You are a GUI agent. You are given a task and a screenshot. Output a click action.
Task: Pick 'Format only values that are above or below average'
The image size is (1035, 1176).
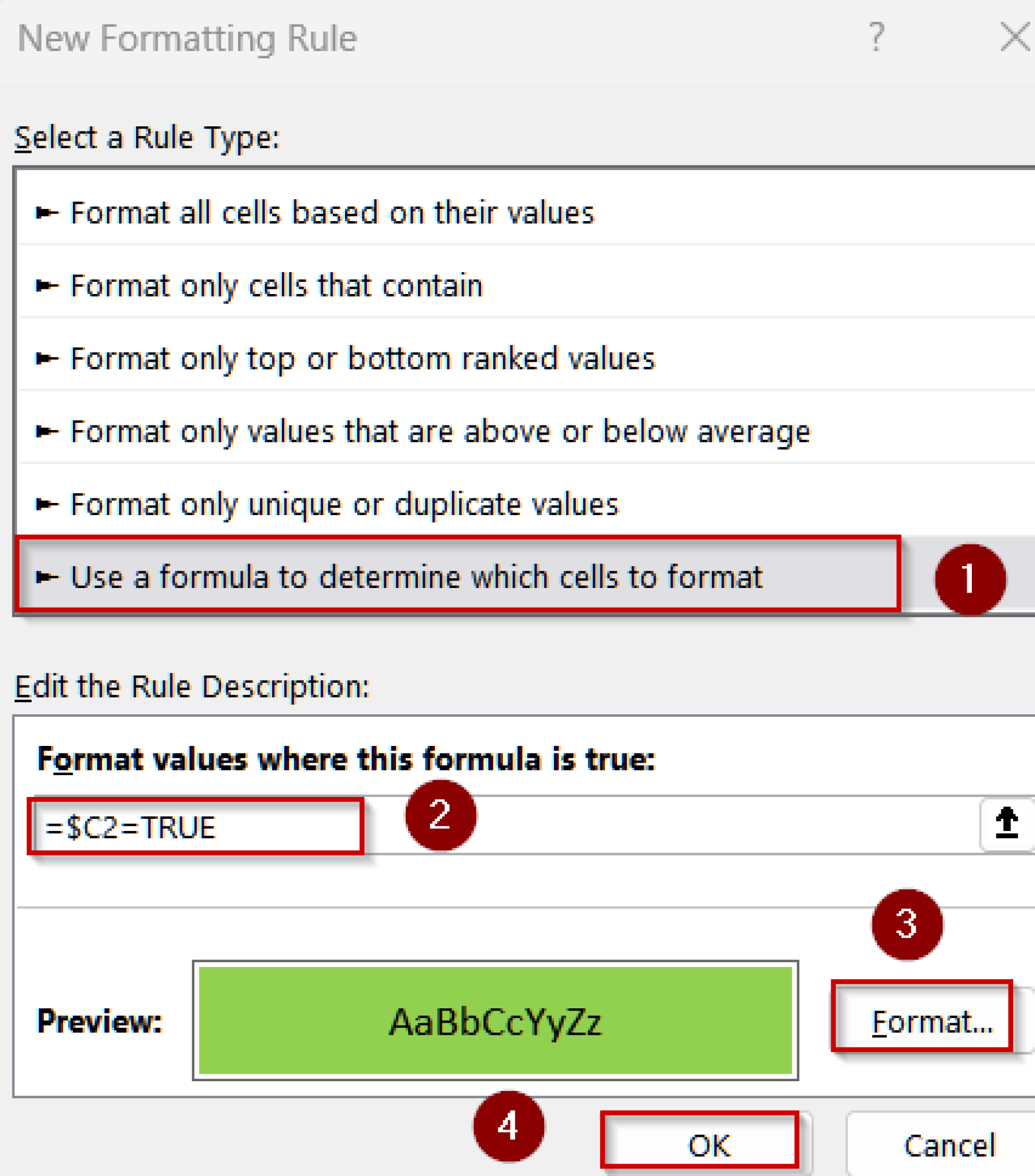[440, 431]
